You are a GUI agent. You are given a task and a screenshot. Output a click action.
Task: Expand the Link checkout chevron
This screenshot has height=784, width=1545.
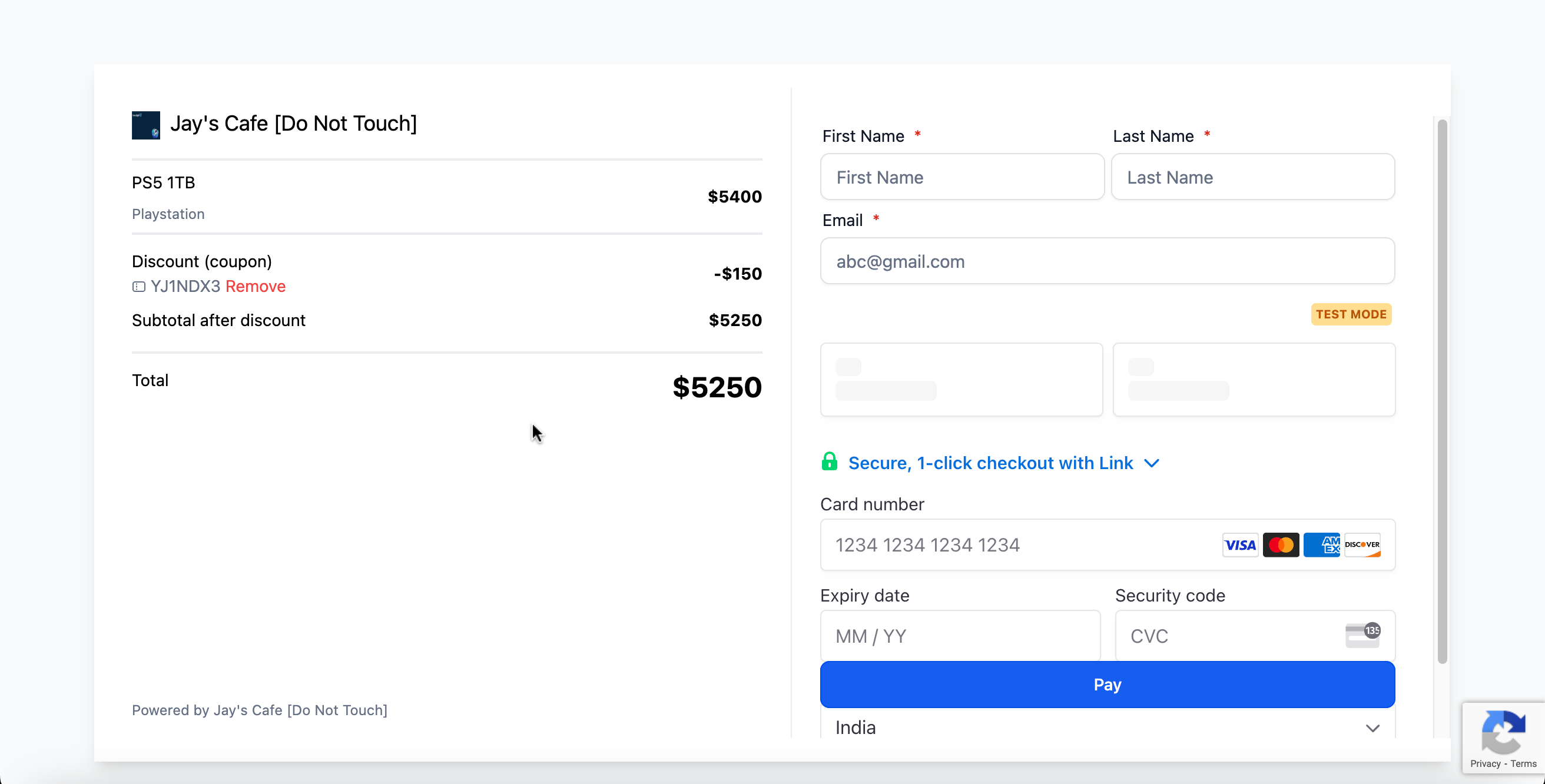coord(1152,463)
